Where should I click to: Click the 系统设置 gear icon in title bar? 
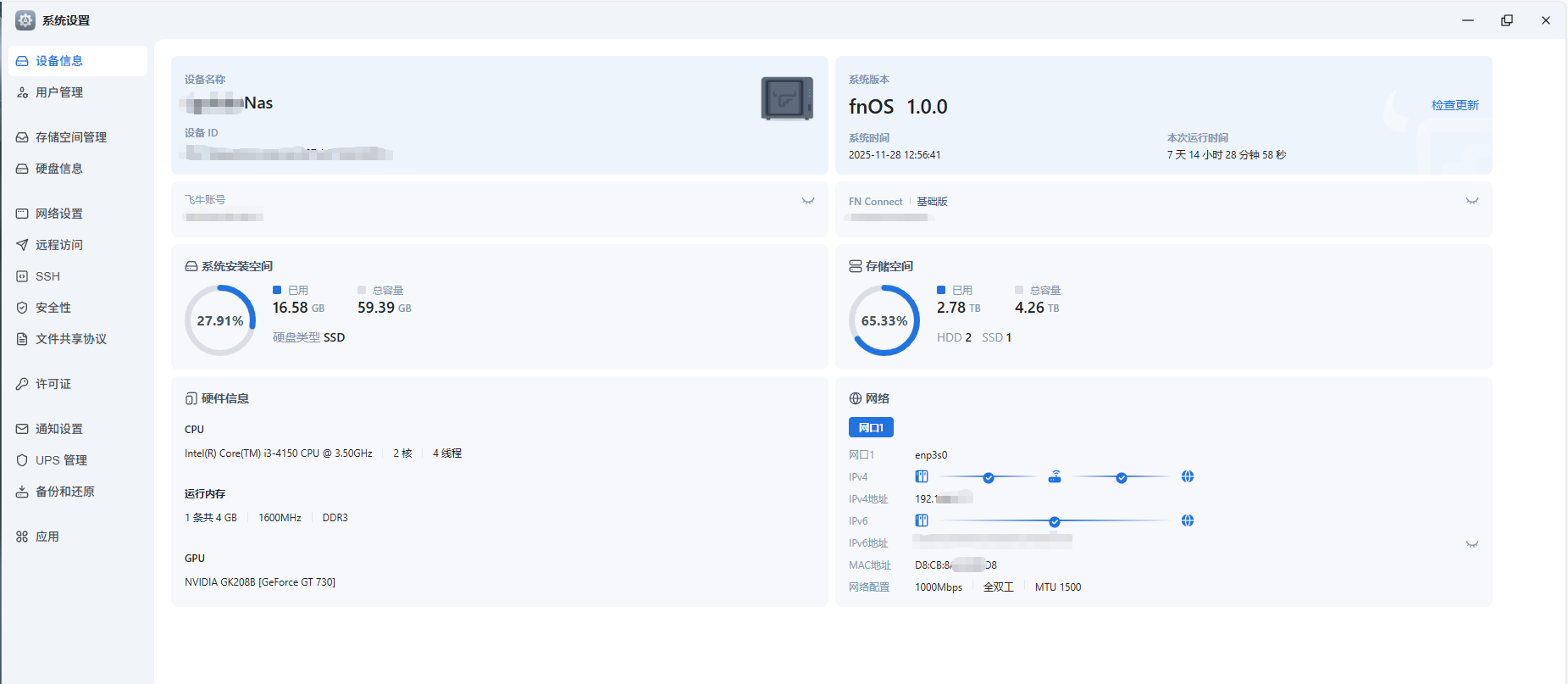(25, 20)
